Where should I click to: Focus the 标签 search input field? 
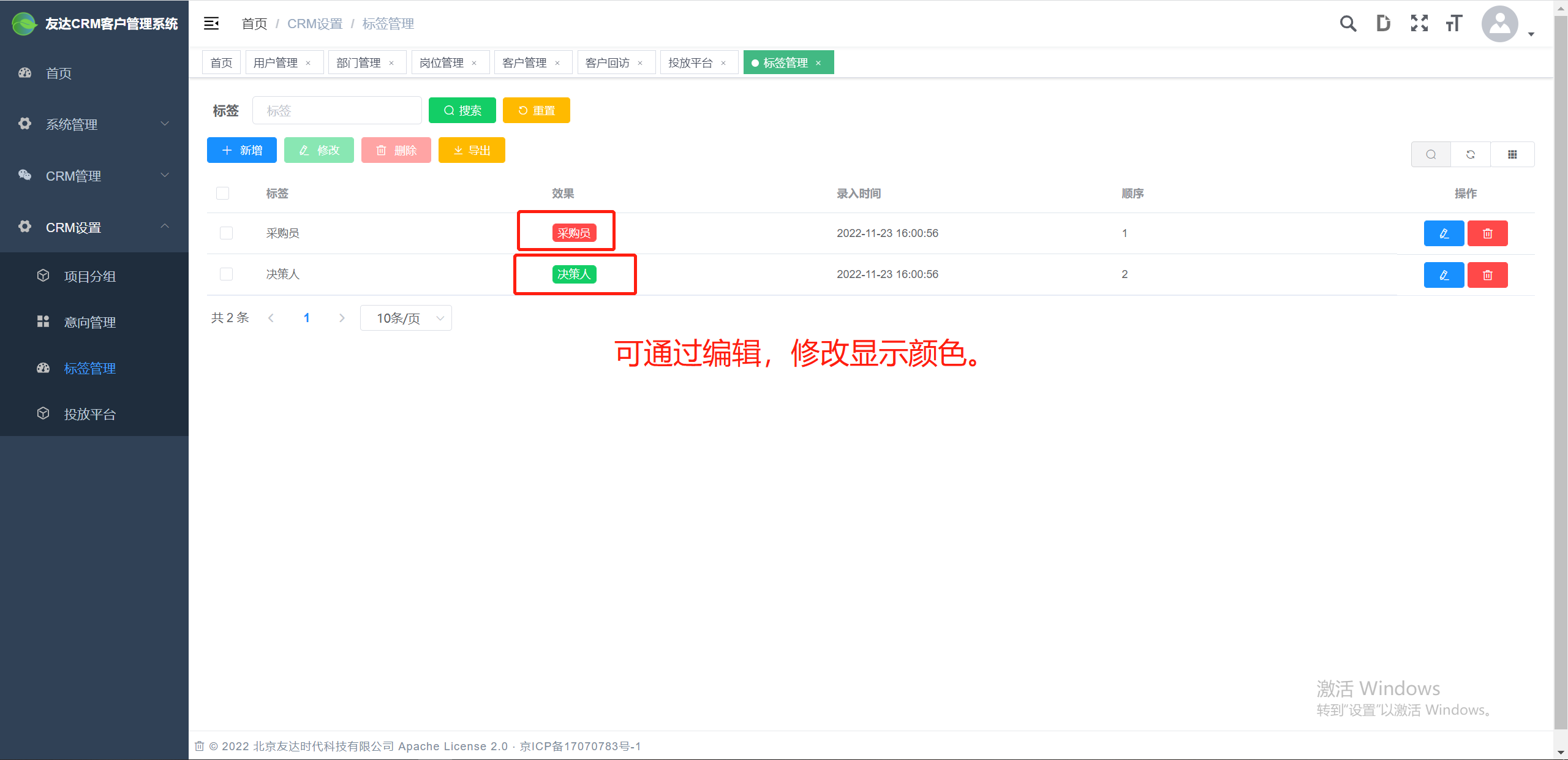coord(337,110)
